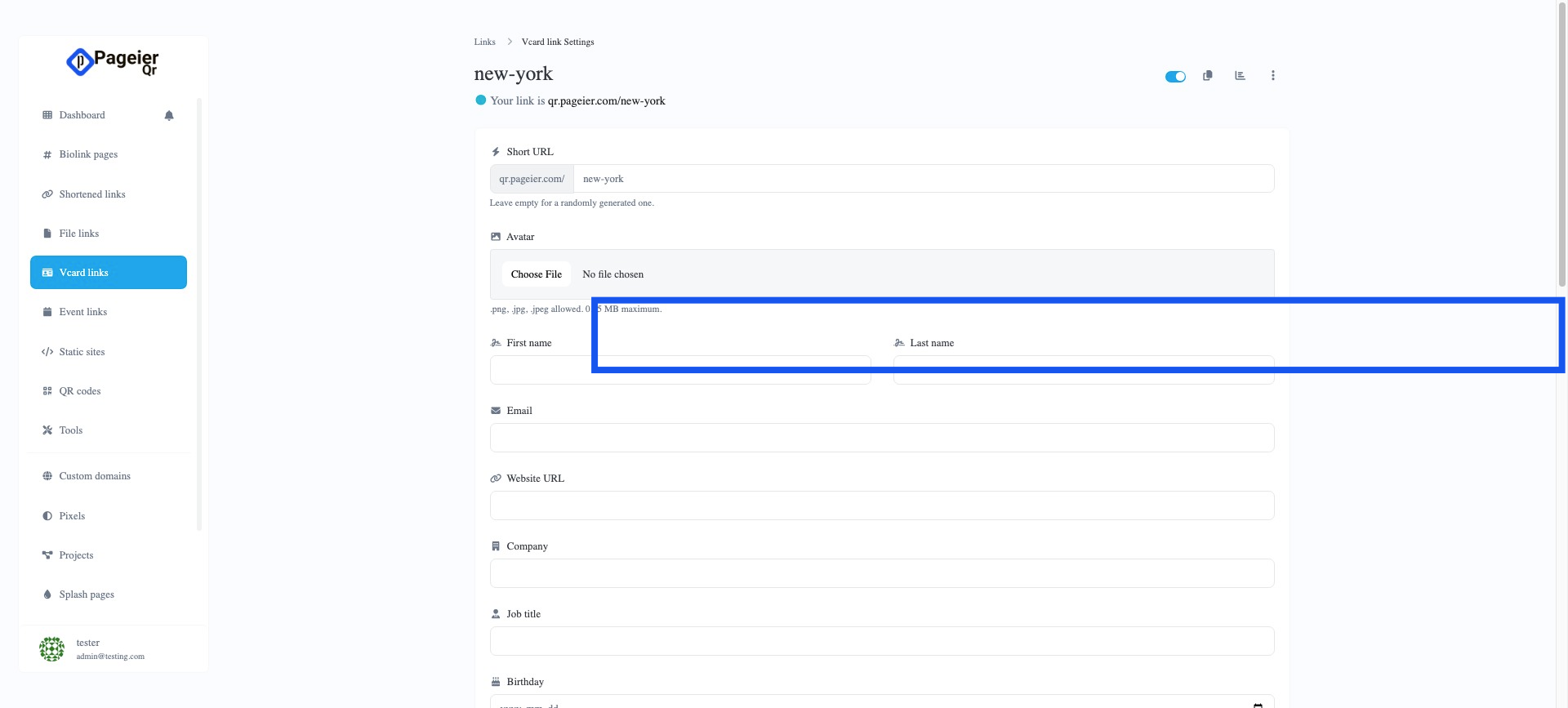The height and width of the screenshot is (708, 1568).
Task: Select Shortened links in sidebar
Action: pyautogui.click(x=92, y=194)
